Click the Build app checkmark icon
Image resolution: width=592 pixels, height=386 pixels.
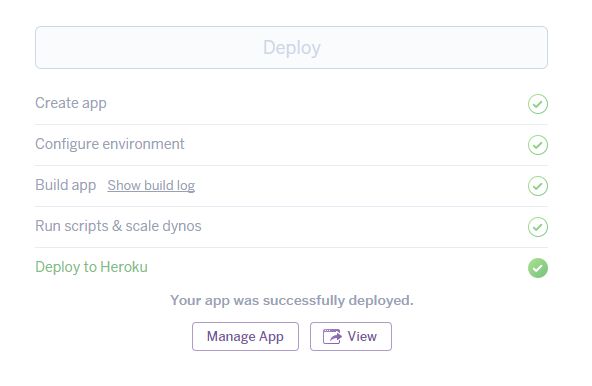(x=538, y=186)
